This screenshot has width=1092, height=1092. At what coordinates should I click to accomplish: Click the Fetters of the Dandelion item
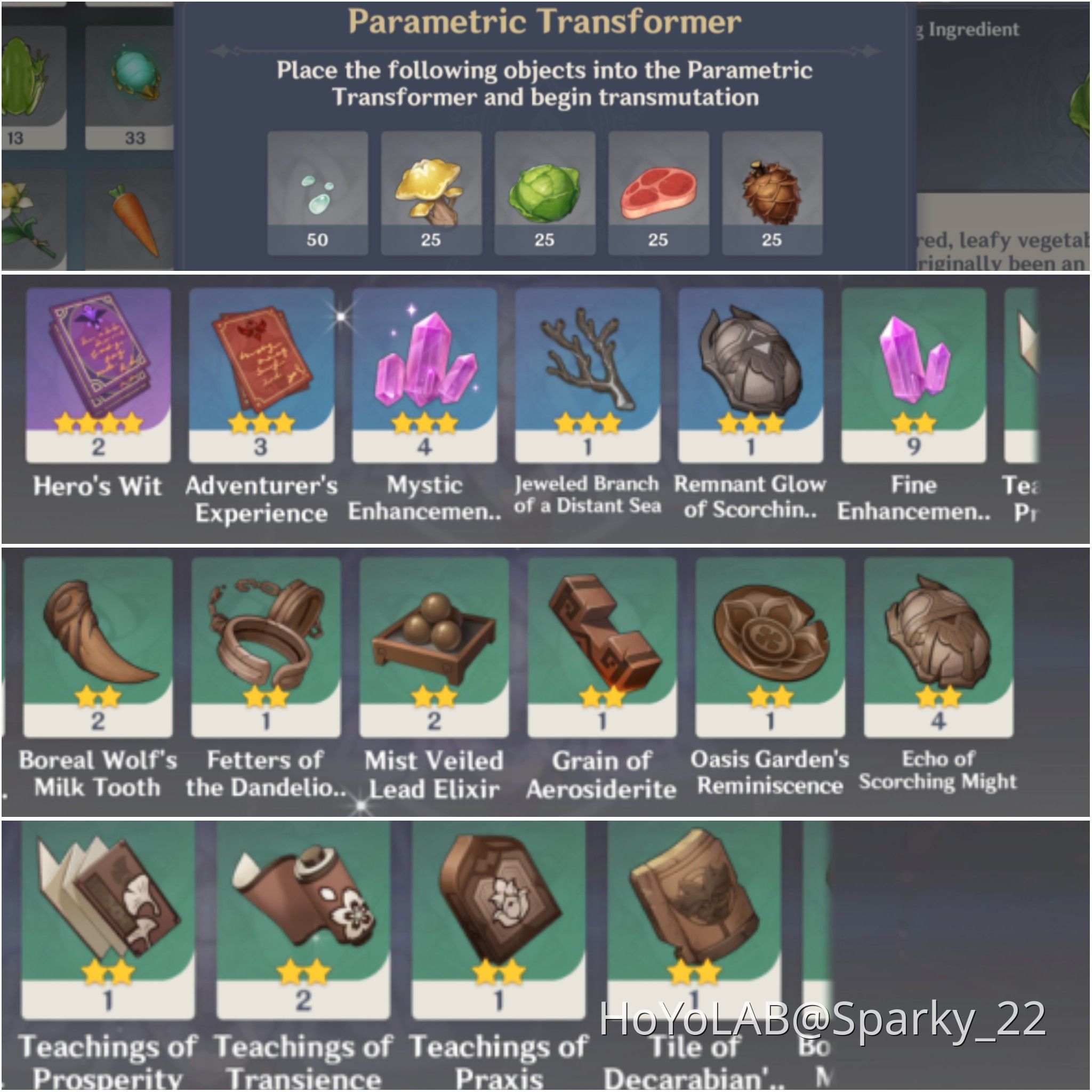(266, 647)
